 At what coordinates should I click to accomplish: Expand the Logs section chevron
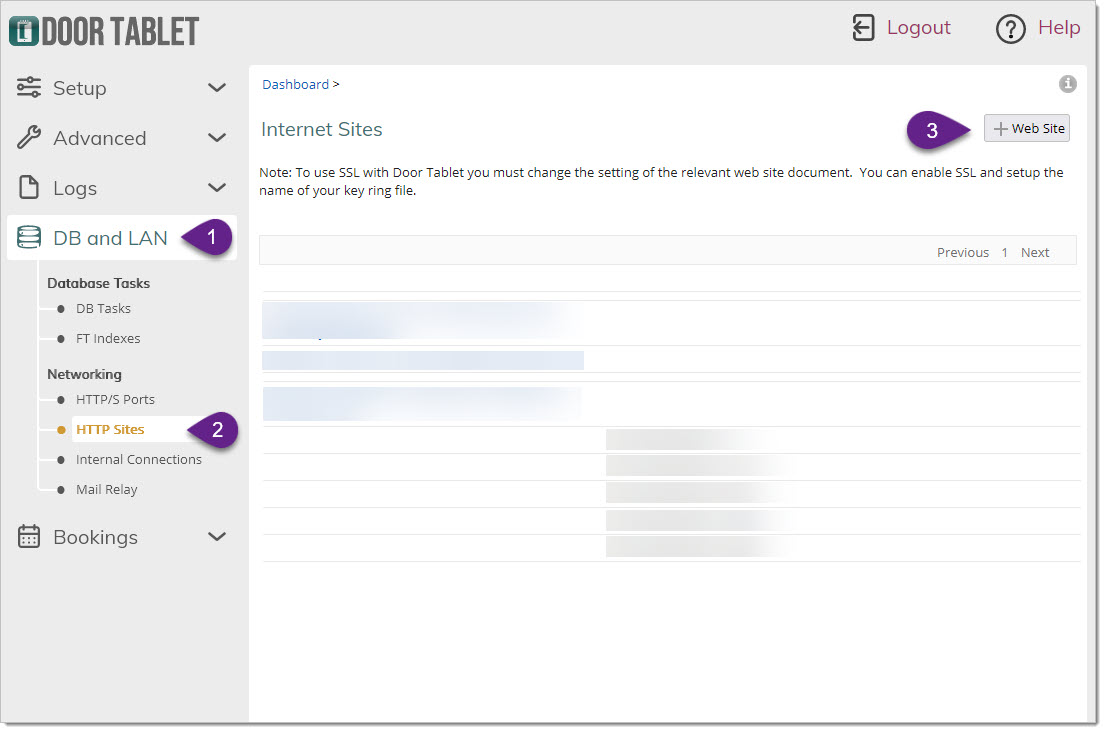217,188
